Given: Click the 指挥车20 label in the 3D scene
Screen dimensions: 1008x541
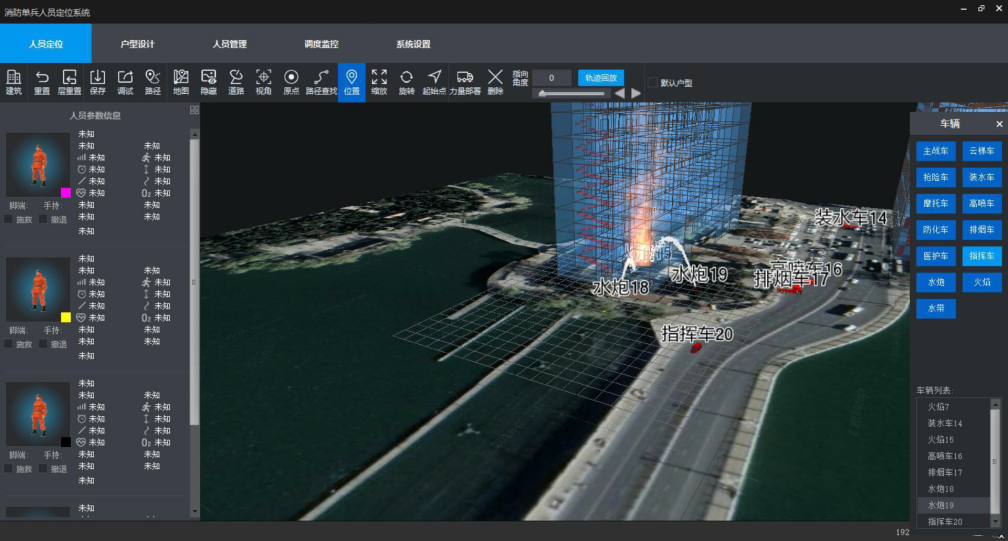Looking at the screenshot, I should (698, 334).
